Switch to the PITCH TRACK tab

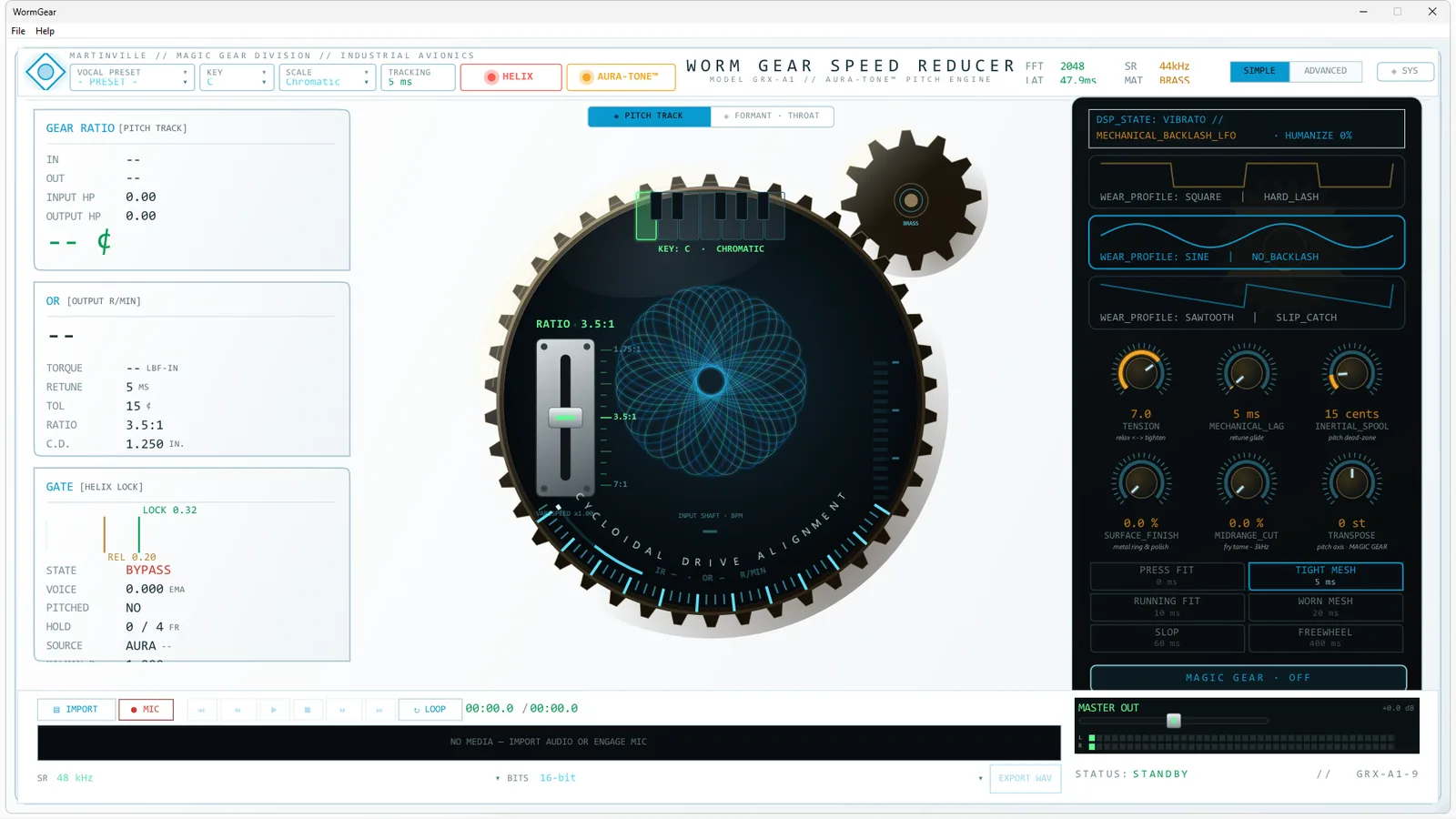coord(649,116)
